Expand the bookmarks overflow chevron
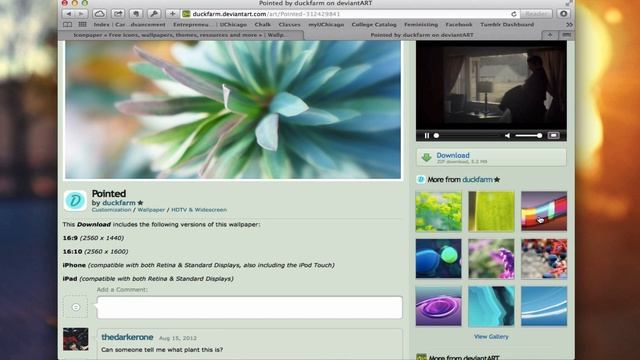The height and width of the screenshot is (360, 640). tap(569, 24)
